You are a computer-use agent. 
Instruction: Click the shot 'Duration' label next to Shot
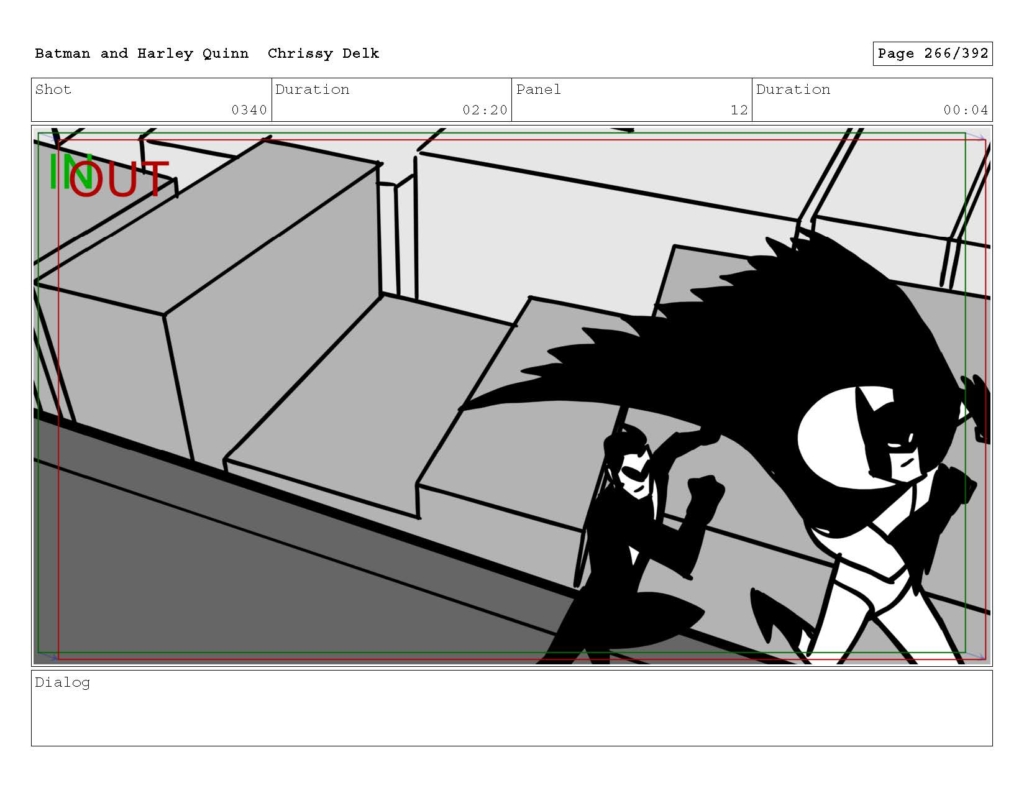(312, 89)
